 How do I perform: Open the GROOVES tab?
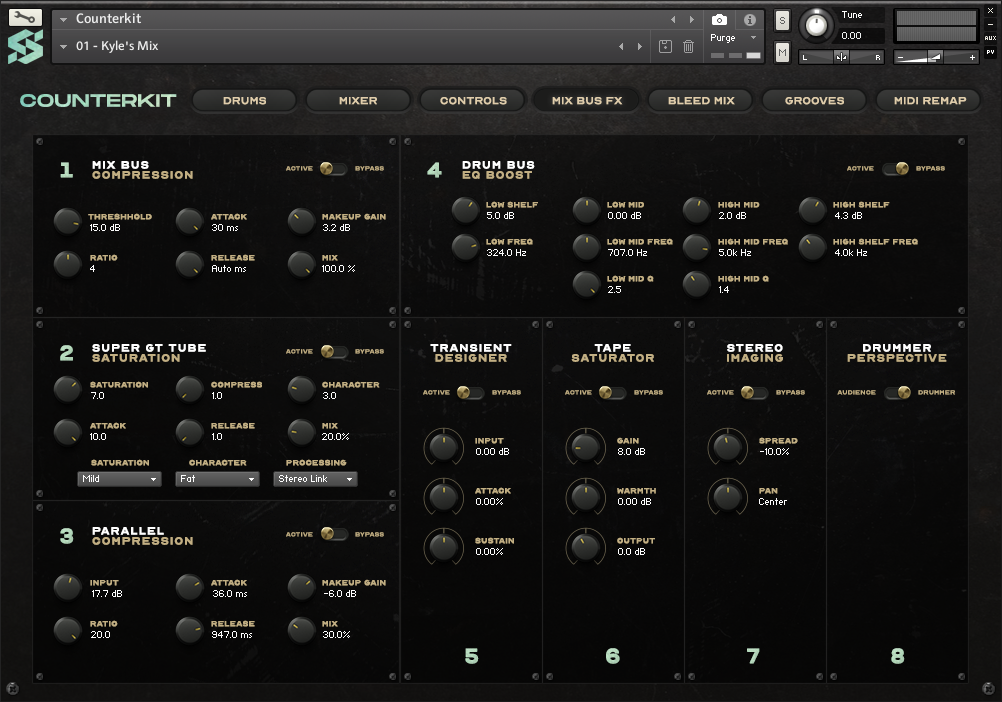[x=813, y=100]
